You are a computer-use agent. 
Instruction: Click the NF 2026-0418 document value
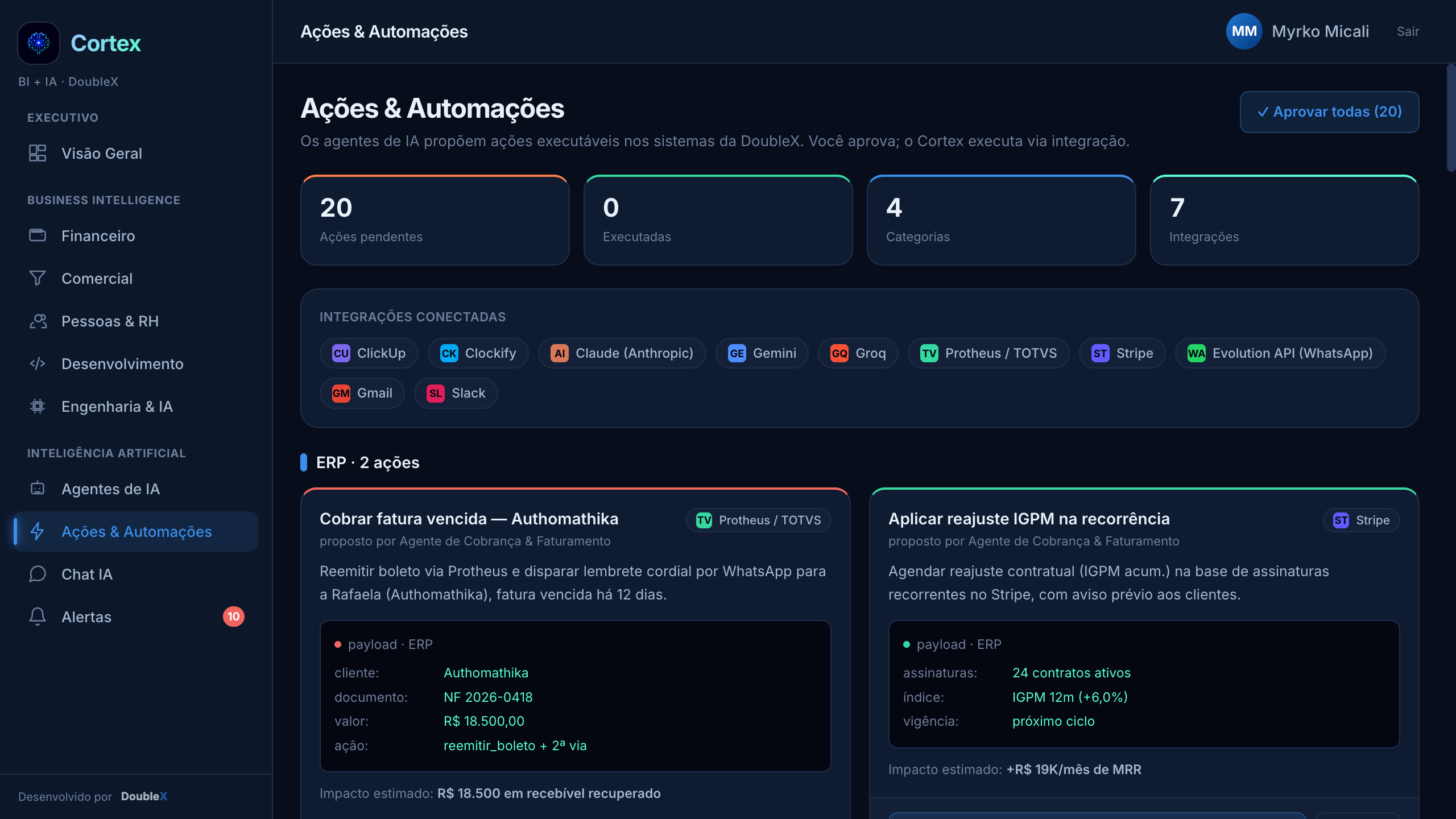coord(488,697)
